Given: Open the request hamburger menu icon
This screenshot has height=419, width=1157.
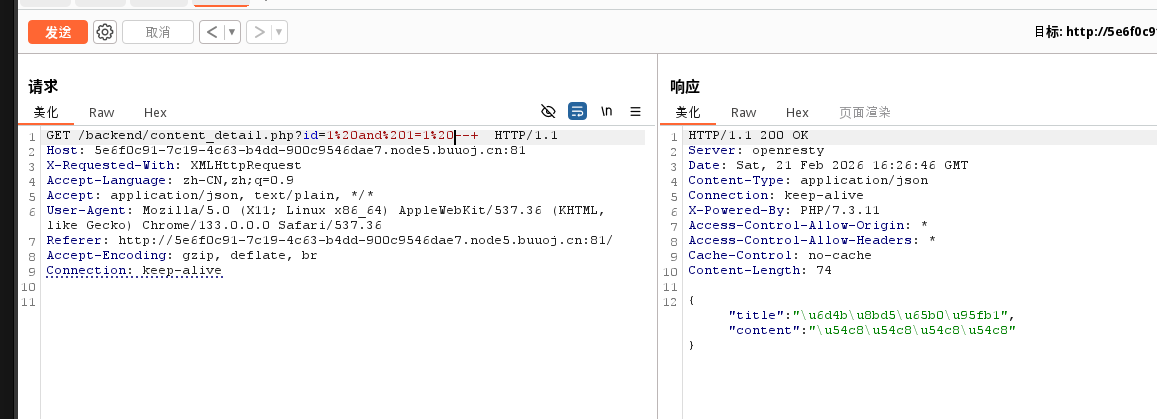Looking at the screenshot, I should click(x=635, y=111).
